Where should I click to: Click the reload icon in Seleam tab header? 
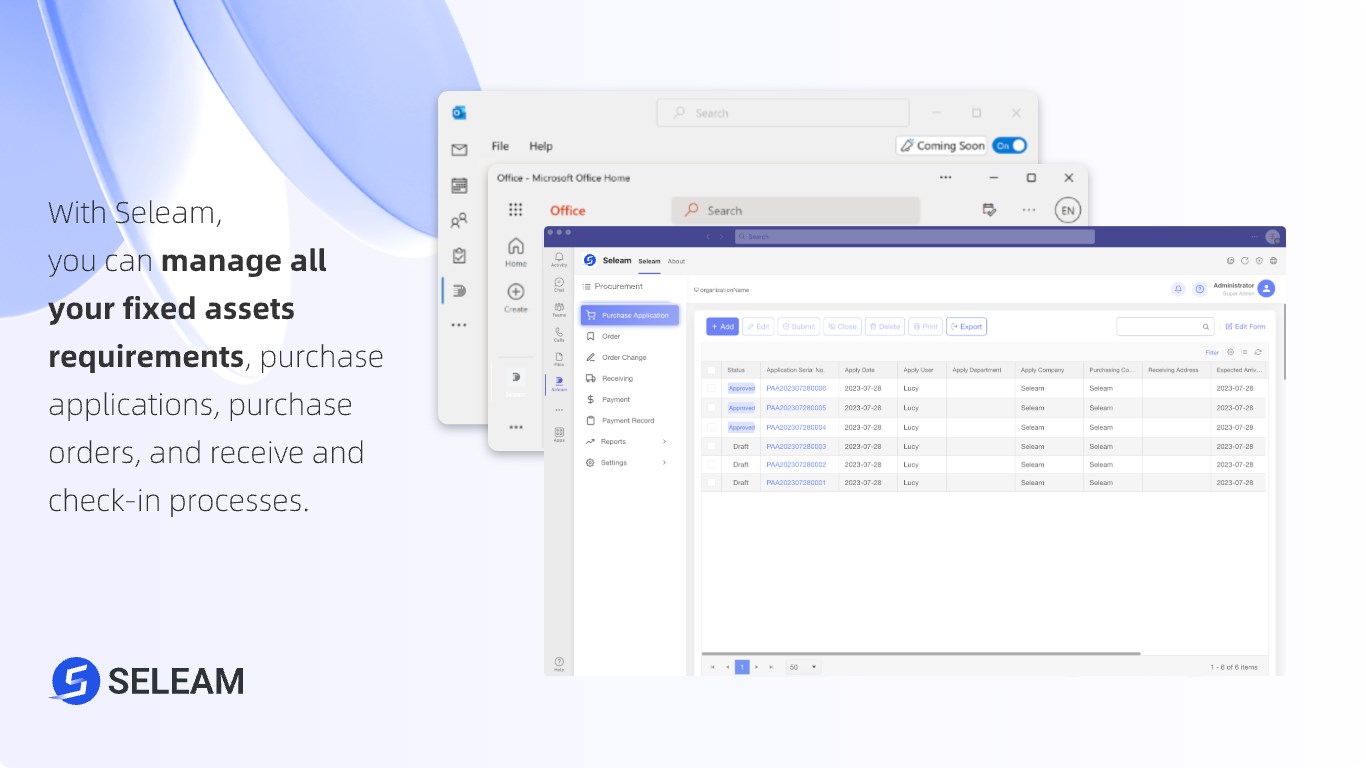pyautogui.click(x=1245, y=261)
